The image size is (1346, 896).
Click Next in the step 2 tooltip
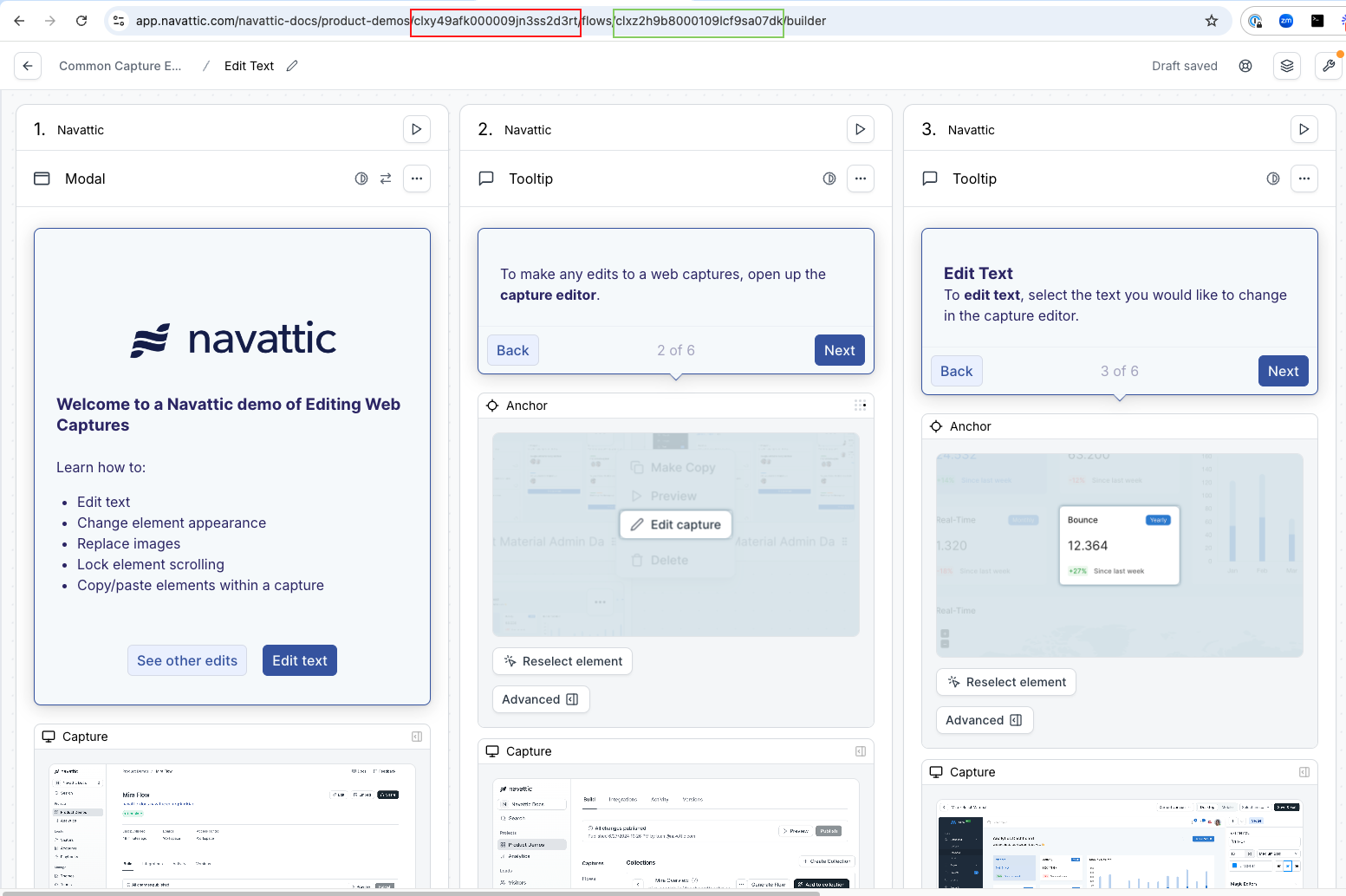click(x=840, y=350)
